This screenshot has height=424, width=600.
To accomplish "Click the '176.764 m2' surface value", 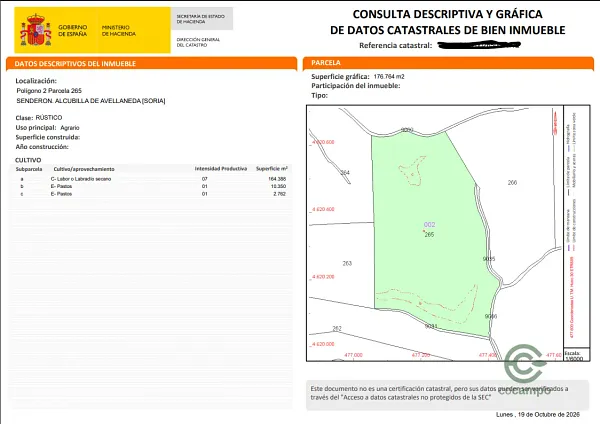I will [389, 77].
